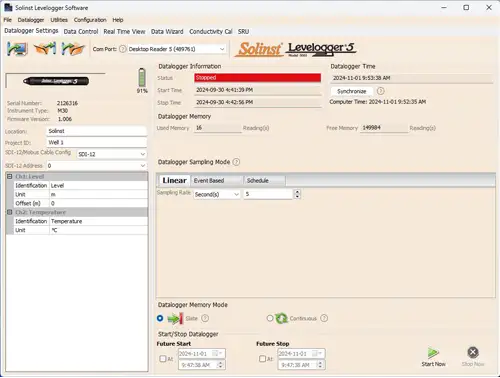Click the red Stopped status bar
The image size is (500, 378).
[257, 78]
